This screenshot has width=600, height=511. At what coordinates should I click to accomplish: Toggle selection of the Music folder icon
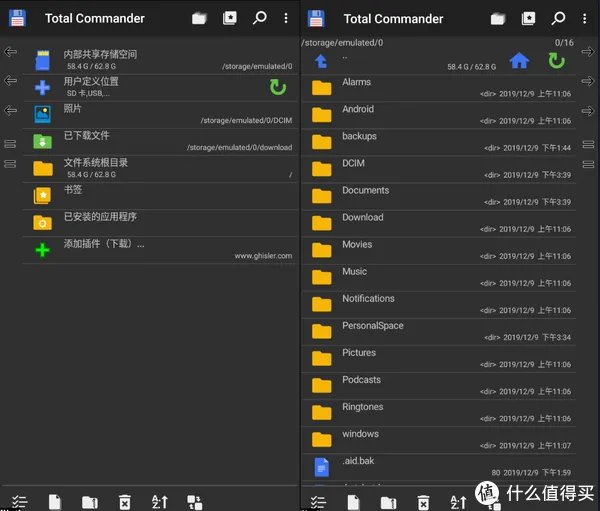pos(321,277)
